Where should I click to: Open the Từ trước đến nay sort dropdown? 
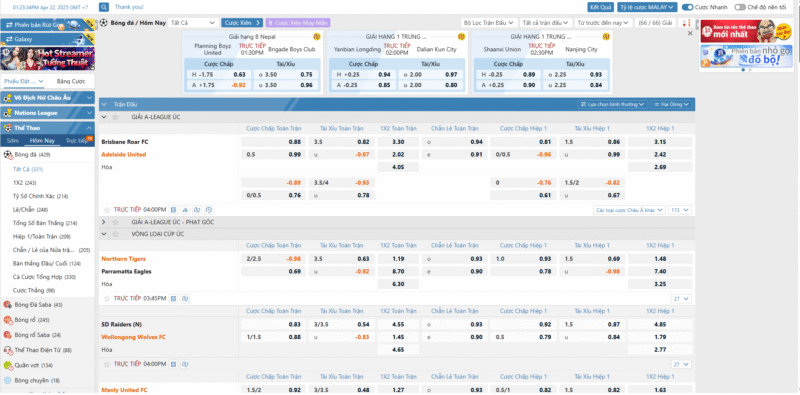click(603, 23)
